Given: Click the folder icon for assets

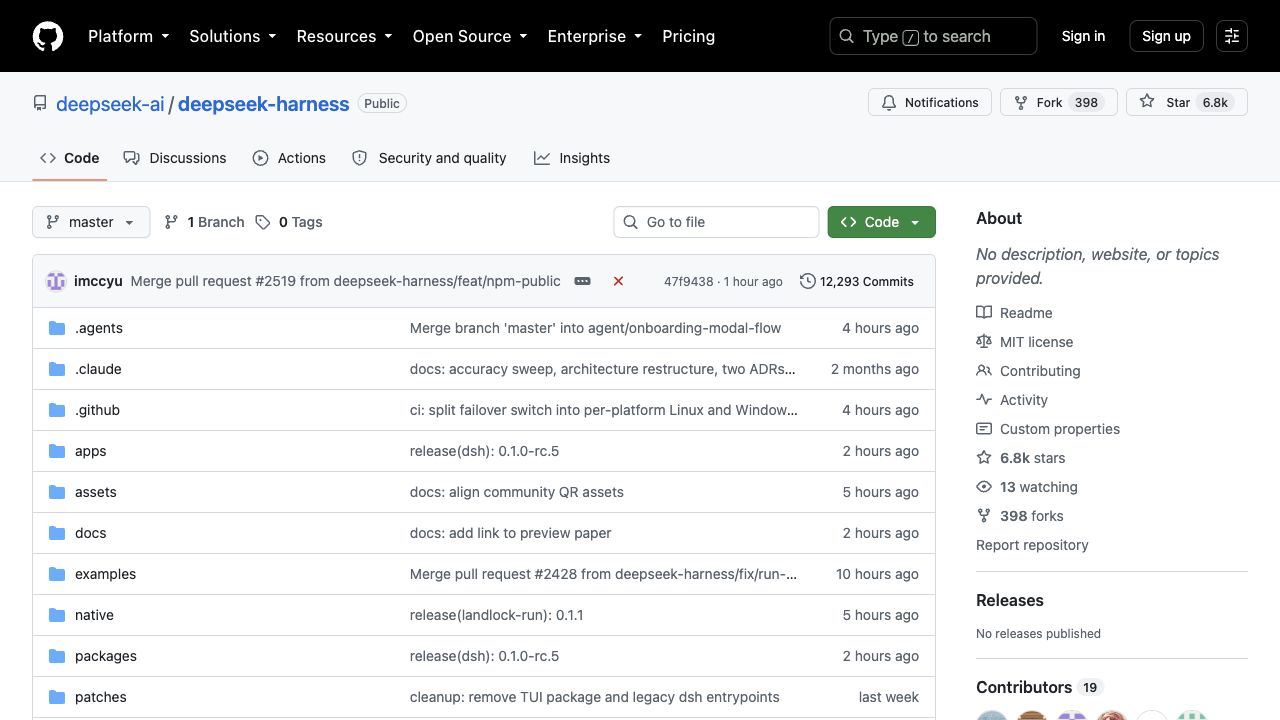Looking at the screenshot, I should (x=57, y=492).
